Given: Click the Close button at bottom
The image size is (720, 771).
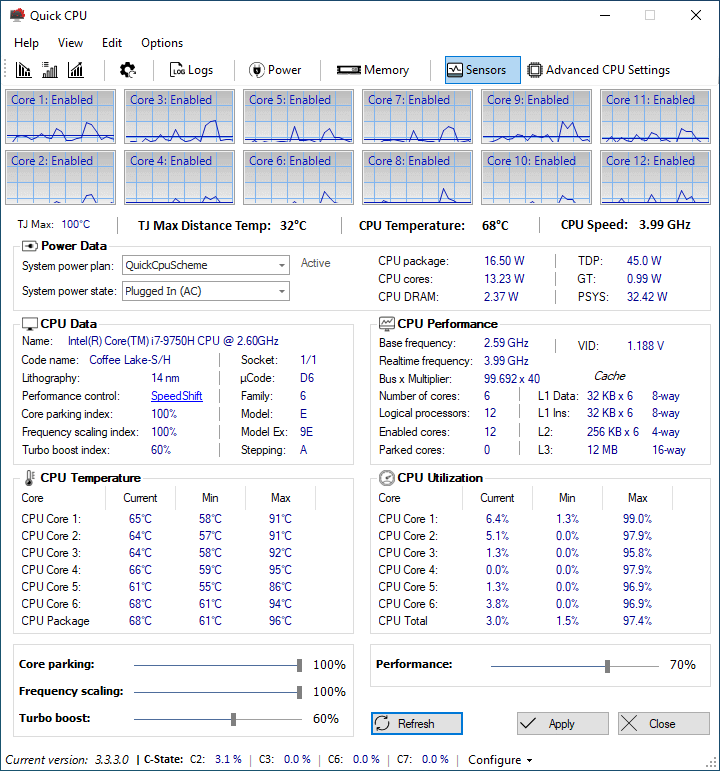Looking at the screenshot, I should pyautogui.click(x=663, y=724).
